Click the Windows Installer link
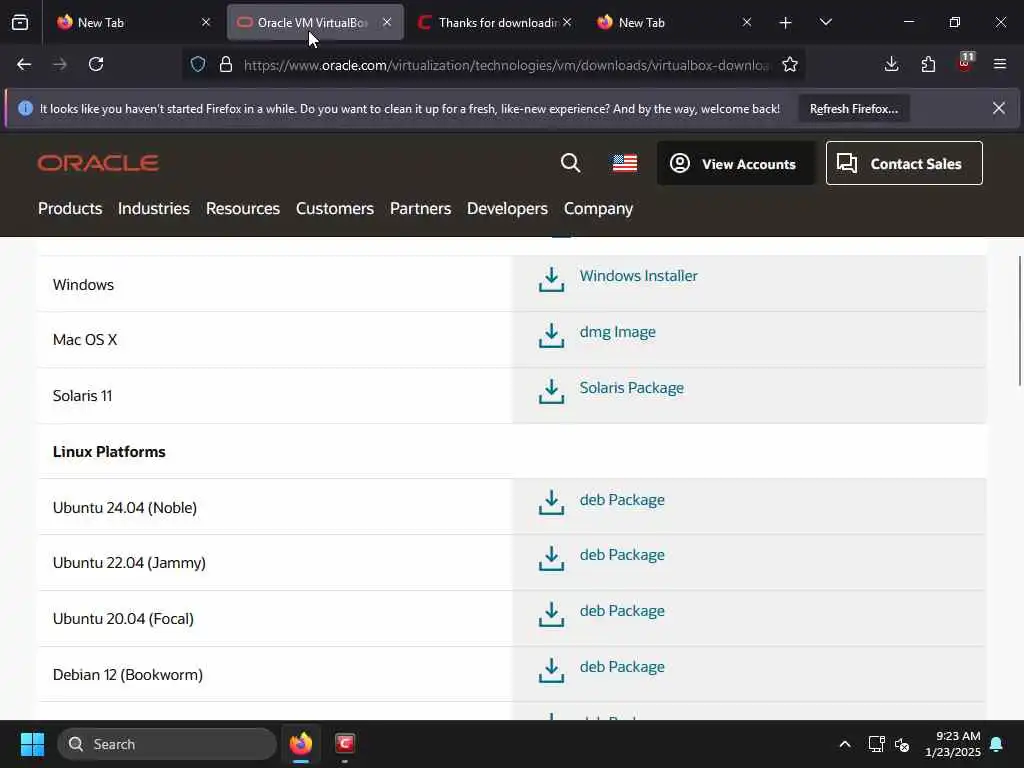The height and width of the screenshot is (768, 1024). (x=638, y=276)
